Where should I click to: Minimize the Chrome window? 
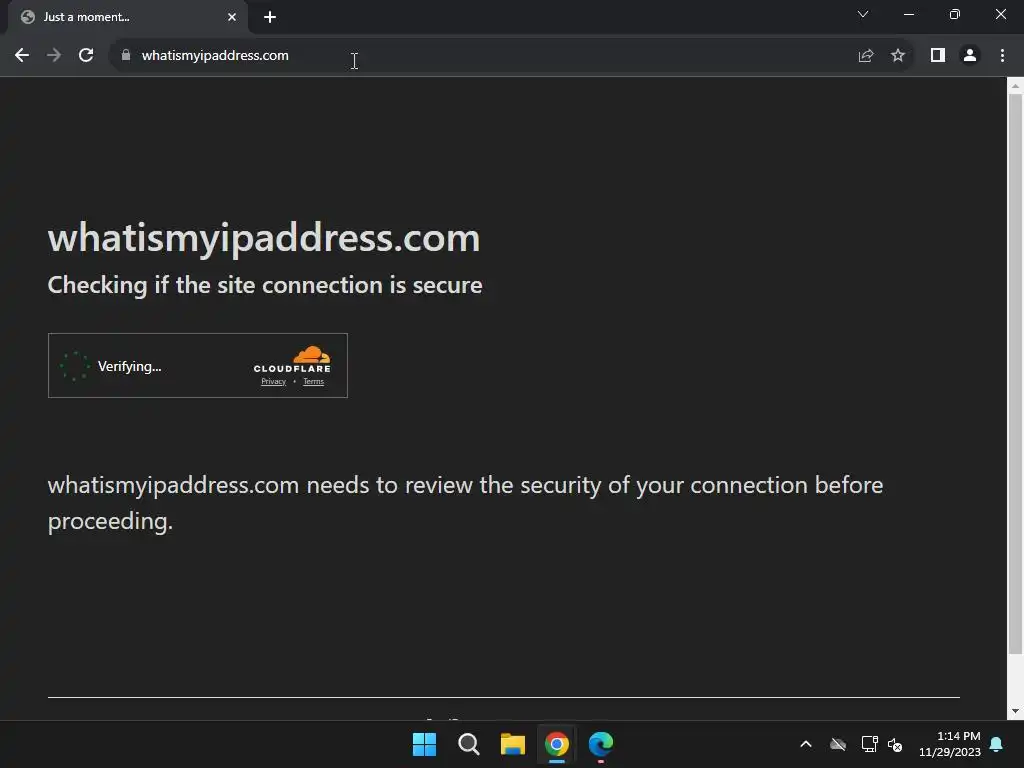[x=908, y=14]
